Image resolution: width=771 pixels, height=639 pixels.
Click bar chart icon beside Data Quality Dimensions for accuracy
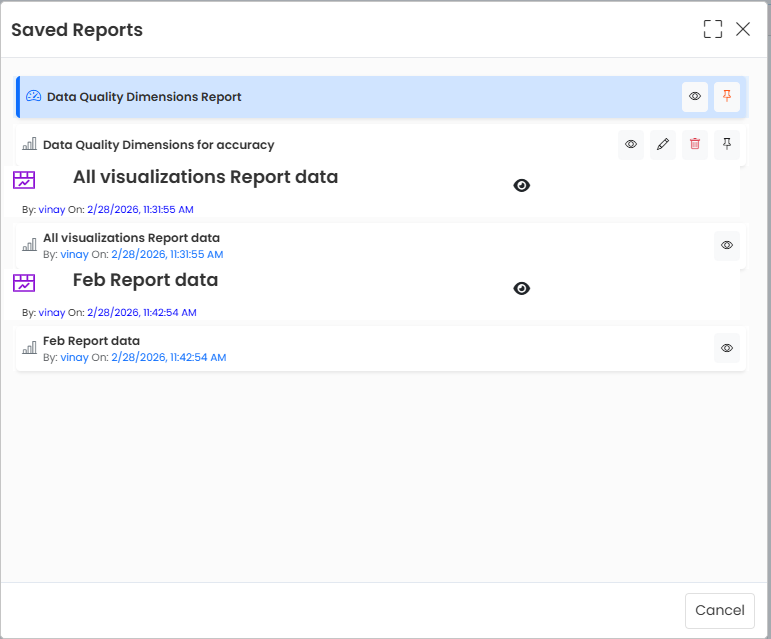pyautogui.click(x=30, y=144)
